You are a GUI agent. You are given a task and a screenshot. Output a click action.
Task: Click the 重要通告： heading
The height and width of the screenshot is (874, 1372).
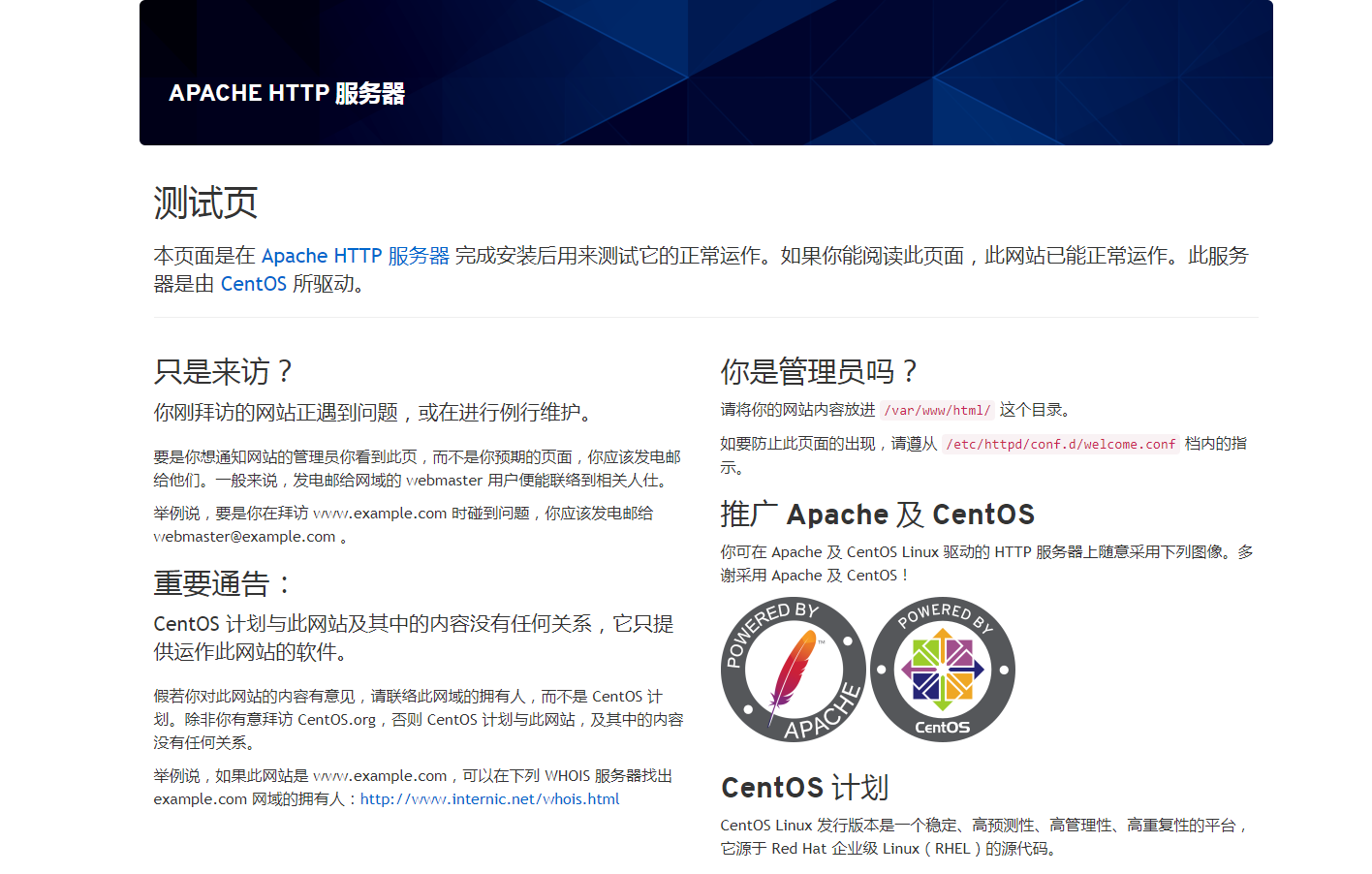pos(224,583)
